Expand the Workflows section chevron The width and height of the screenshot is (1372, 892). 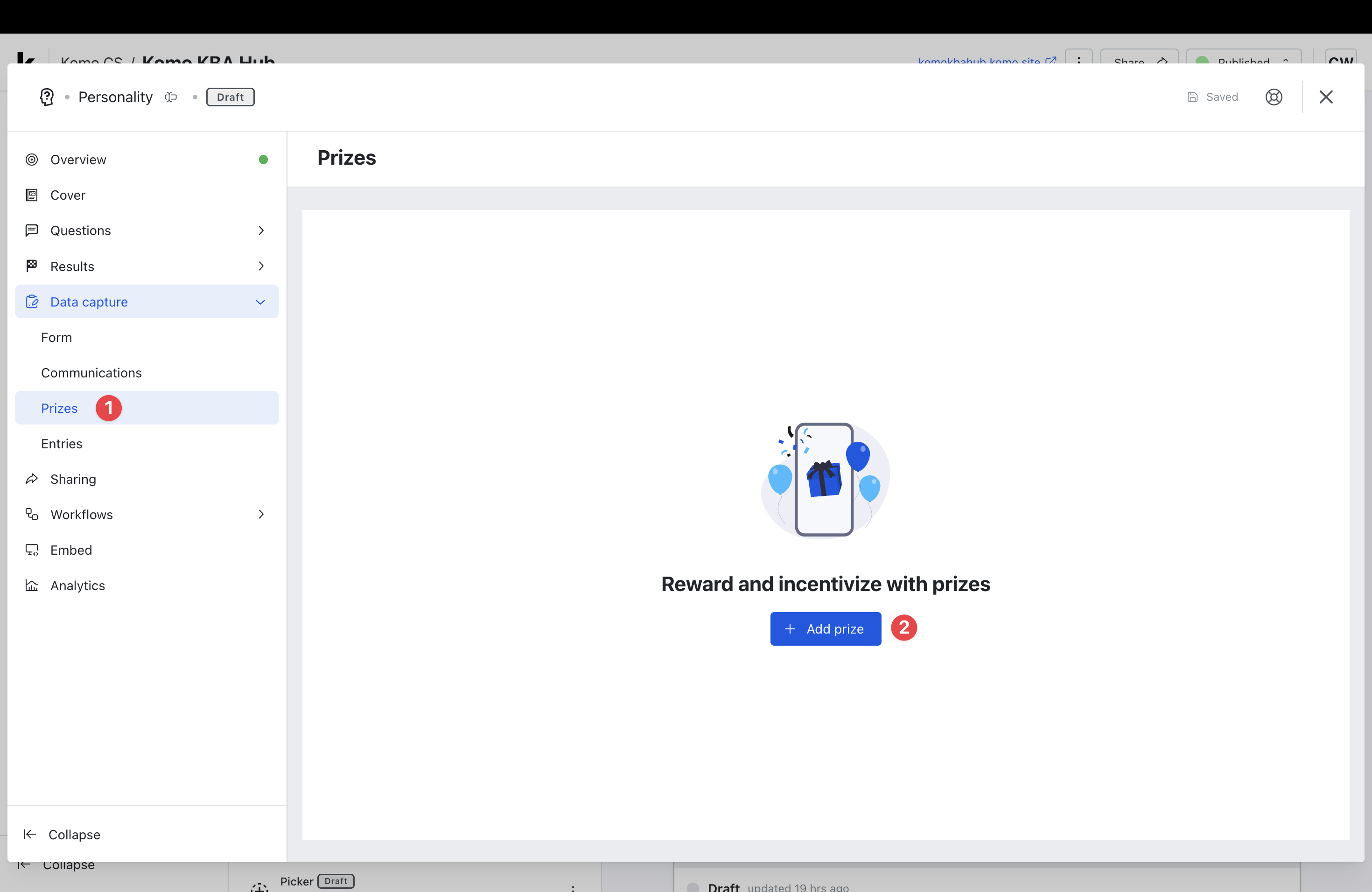(x=261, y=515)
